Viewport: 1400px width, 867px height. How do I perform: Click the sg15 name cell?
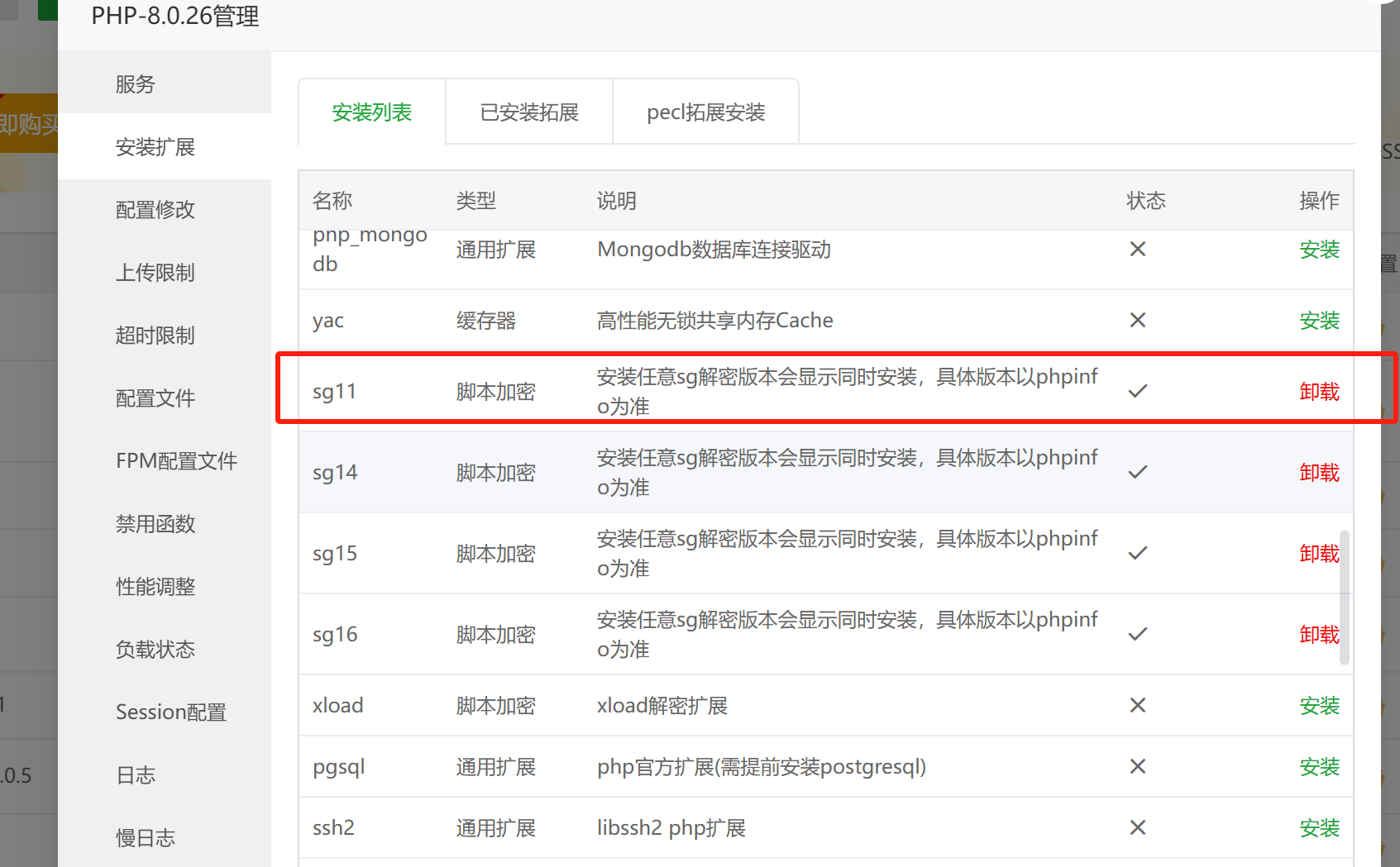335,554
